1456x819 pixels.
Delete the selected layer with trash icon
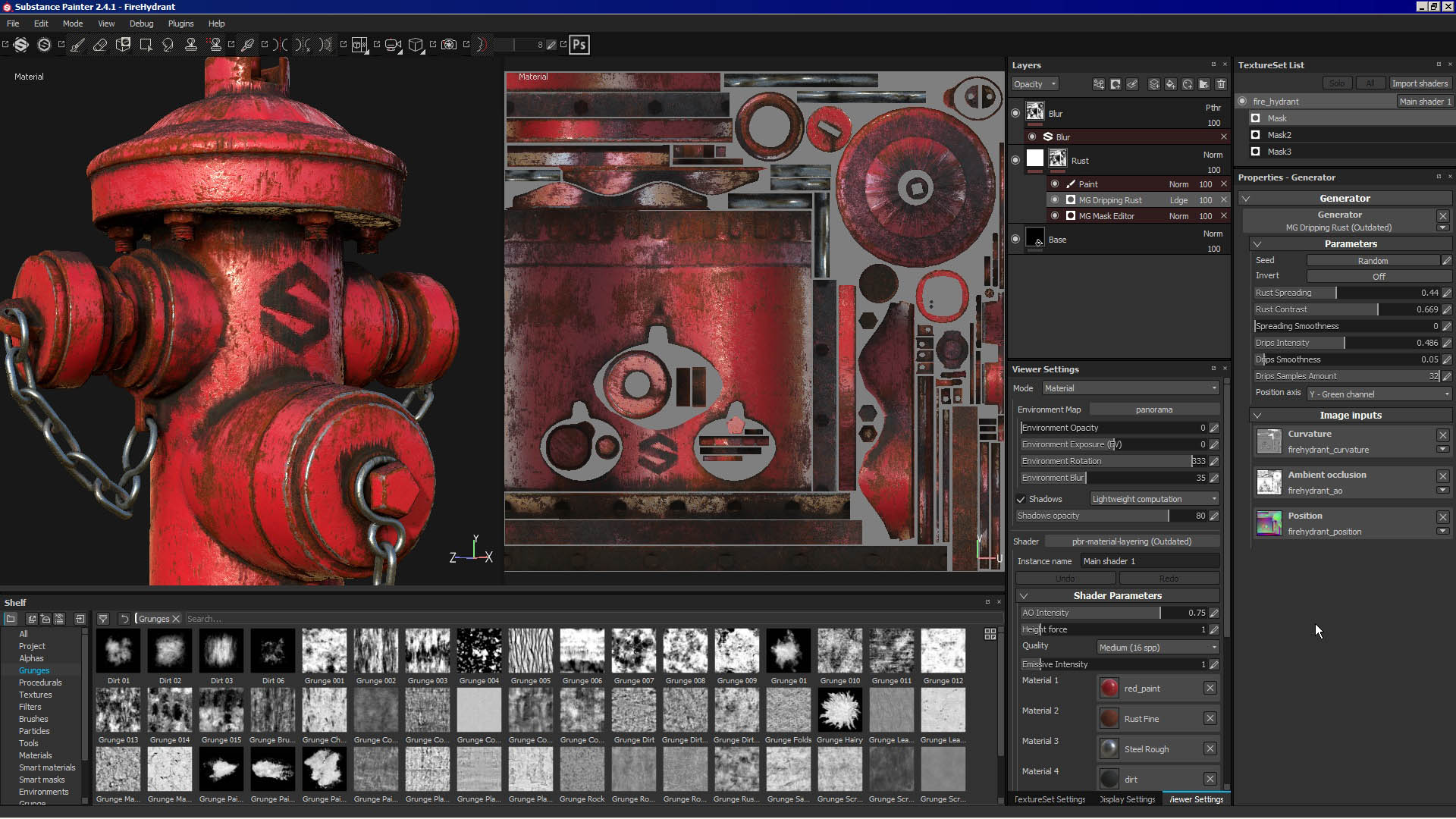point(1221,84)
